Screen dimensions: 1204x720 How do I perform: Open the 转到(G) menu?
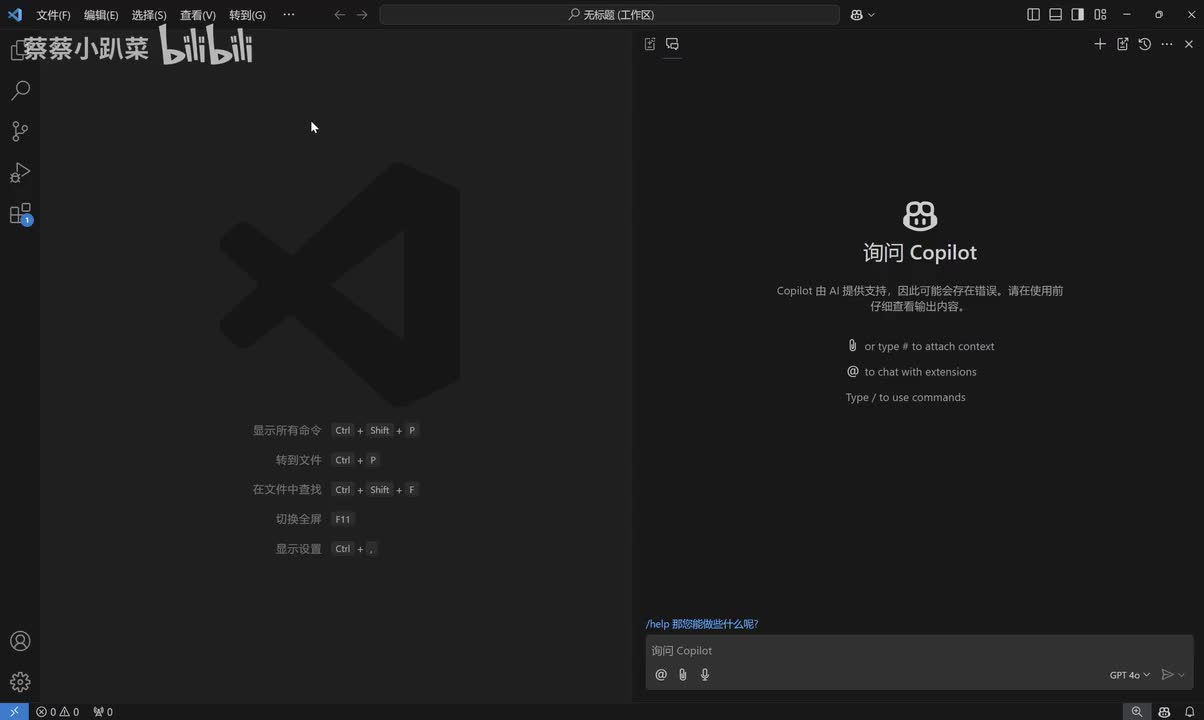[247, 15]
